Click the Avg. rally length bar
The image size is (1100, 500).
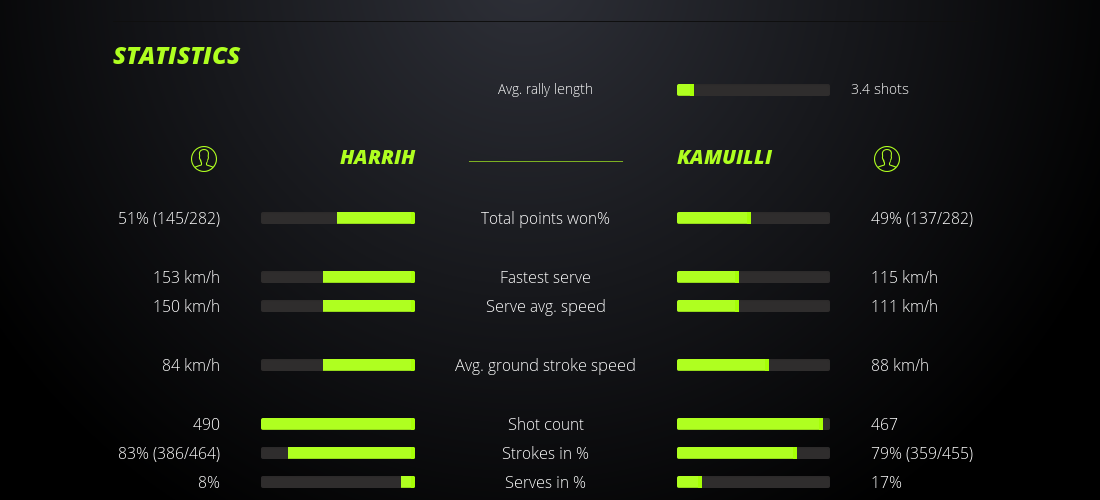click(x=753, y=90)
